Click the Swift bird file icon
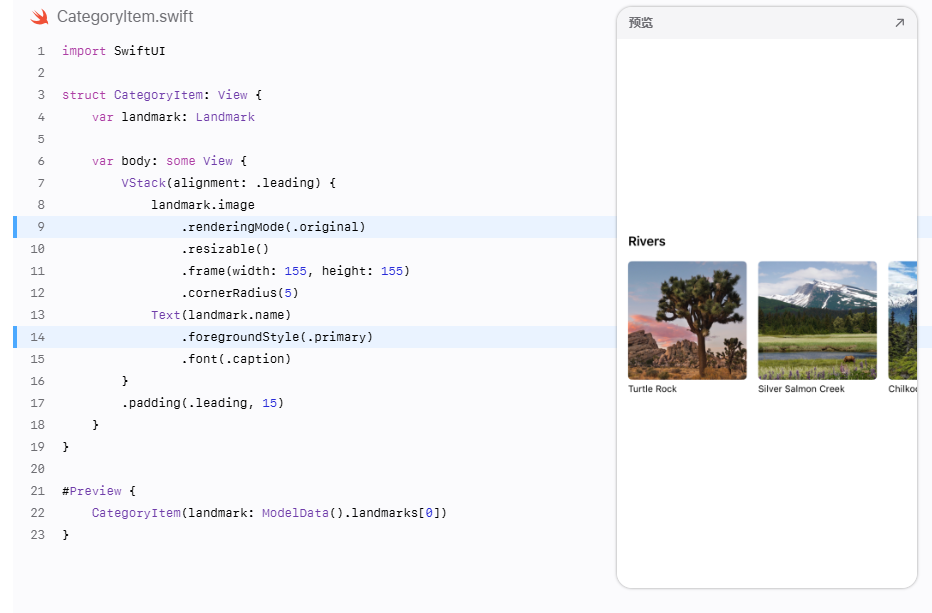 click(x=40, y=17)
